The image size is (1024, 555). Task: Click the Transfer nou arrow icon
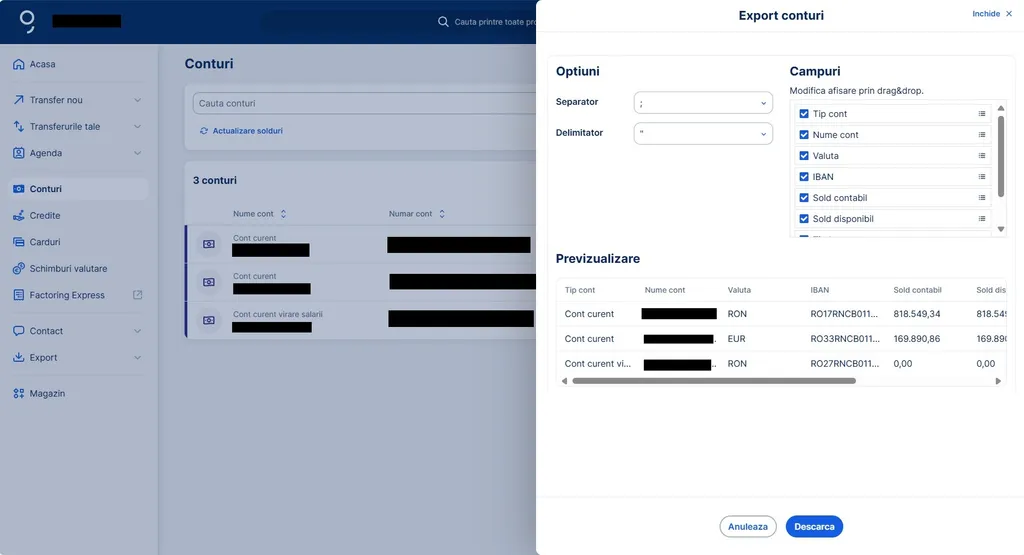[x=19, y=100]
